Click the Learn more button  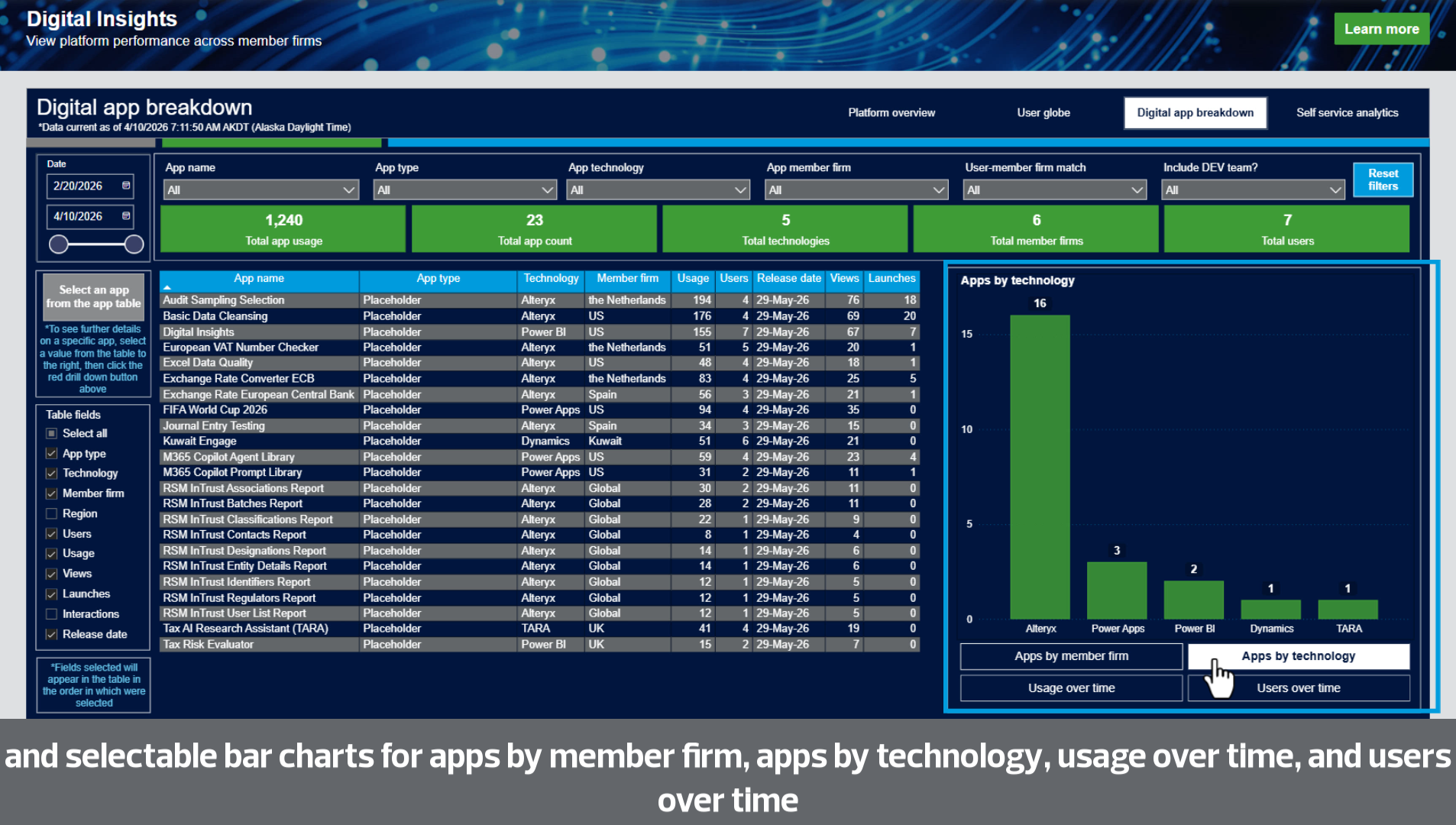click(1381, 29)
